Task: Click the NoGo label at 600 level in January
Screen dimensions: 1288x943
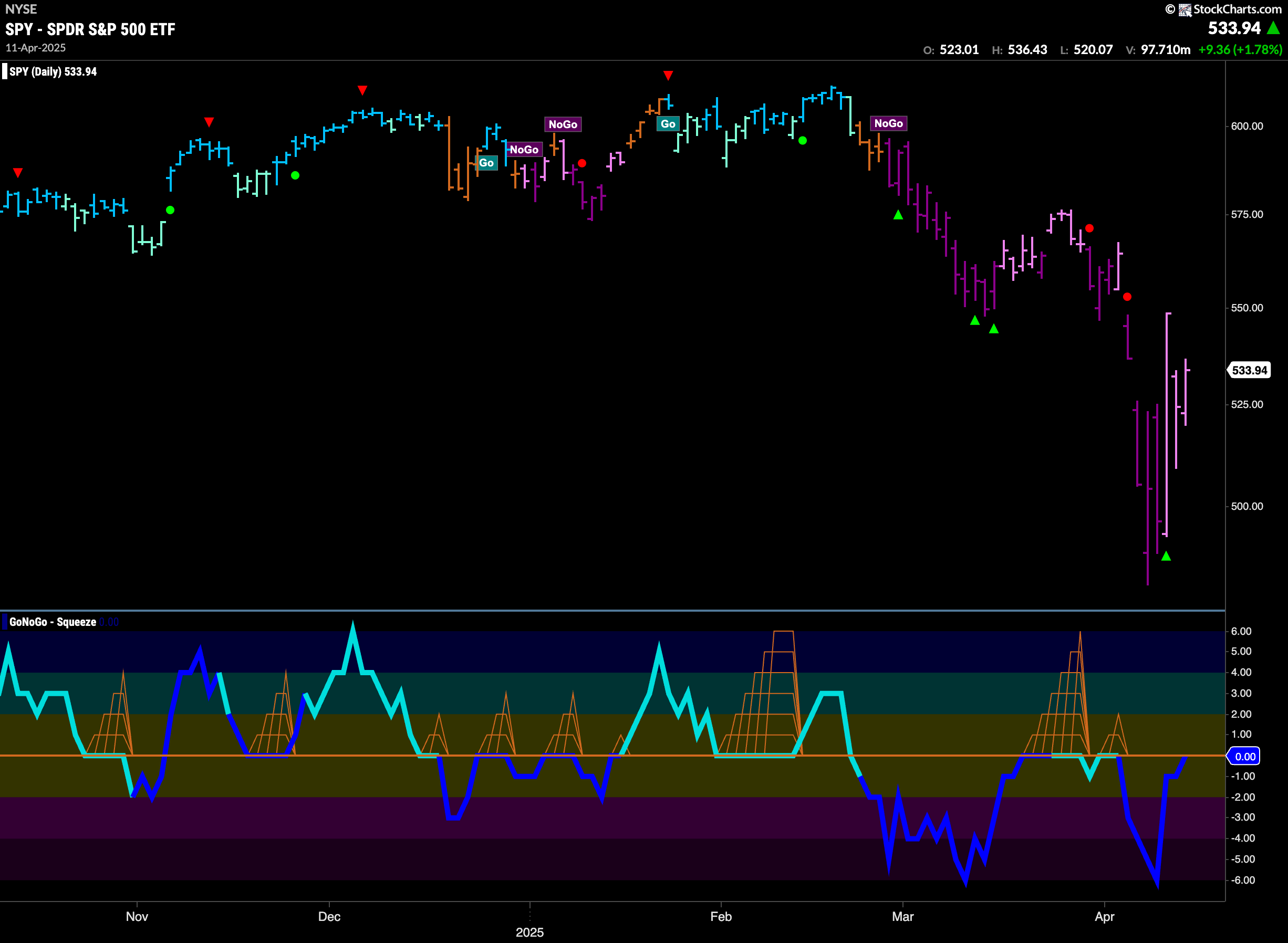Action: pos(563,124)
